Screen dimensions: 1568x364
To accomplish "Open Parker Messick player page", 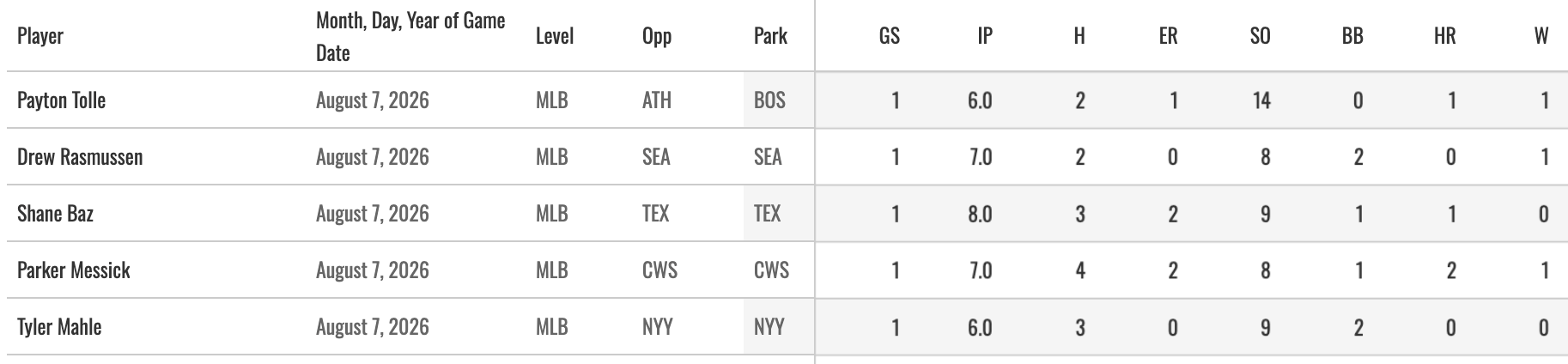I will [x=74, y=270].
